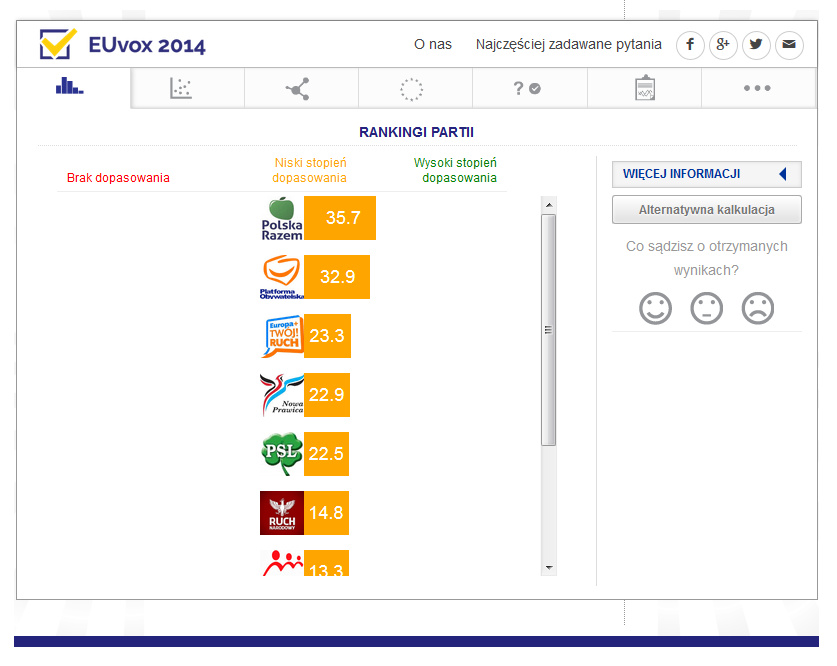Viewport: 837px width, 666px height.
Task: Send results by email icon
Action: (789, 44)
